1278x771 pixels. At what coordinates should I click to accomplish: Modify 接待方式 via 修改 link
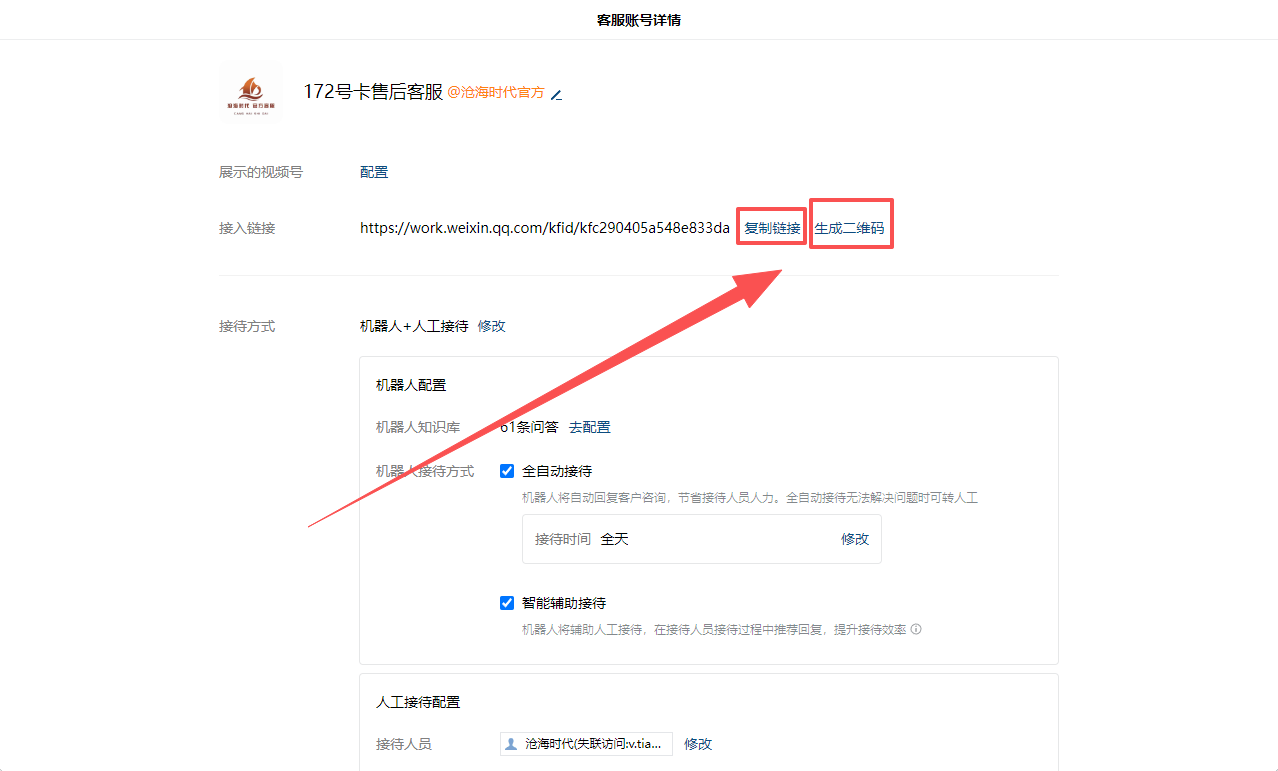coord(492,326)
